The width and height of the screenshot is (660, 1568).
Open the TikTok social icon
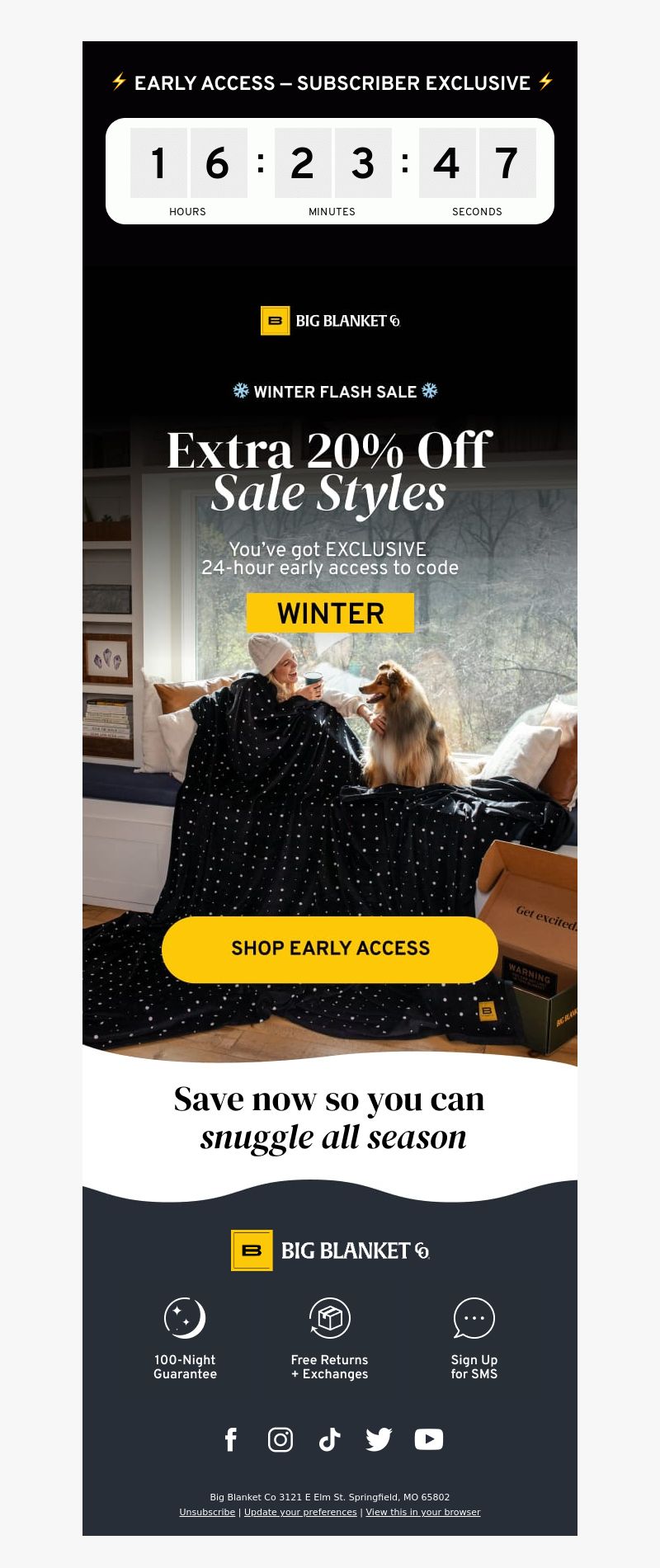[x=330, y=1439]
